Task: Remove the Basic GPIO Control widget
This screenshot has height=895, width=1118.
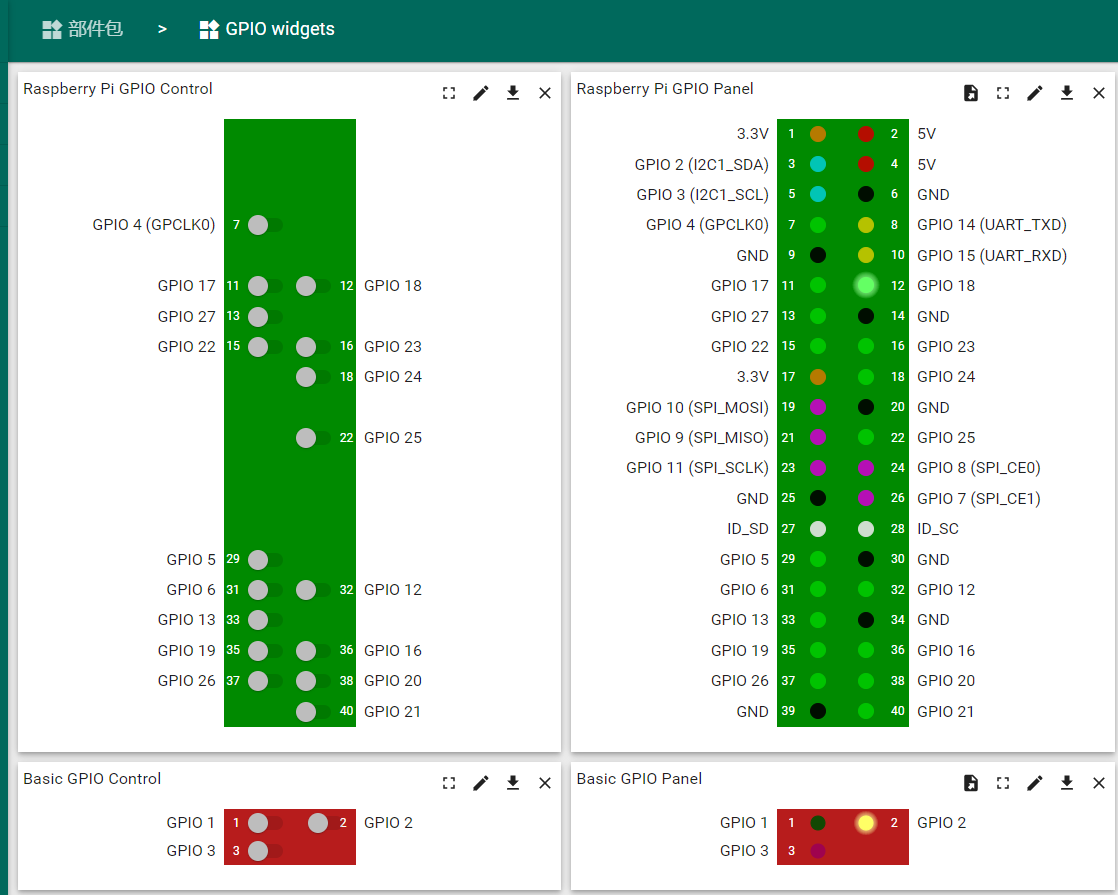Action: point(545,783)
